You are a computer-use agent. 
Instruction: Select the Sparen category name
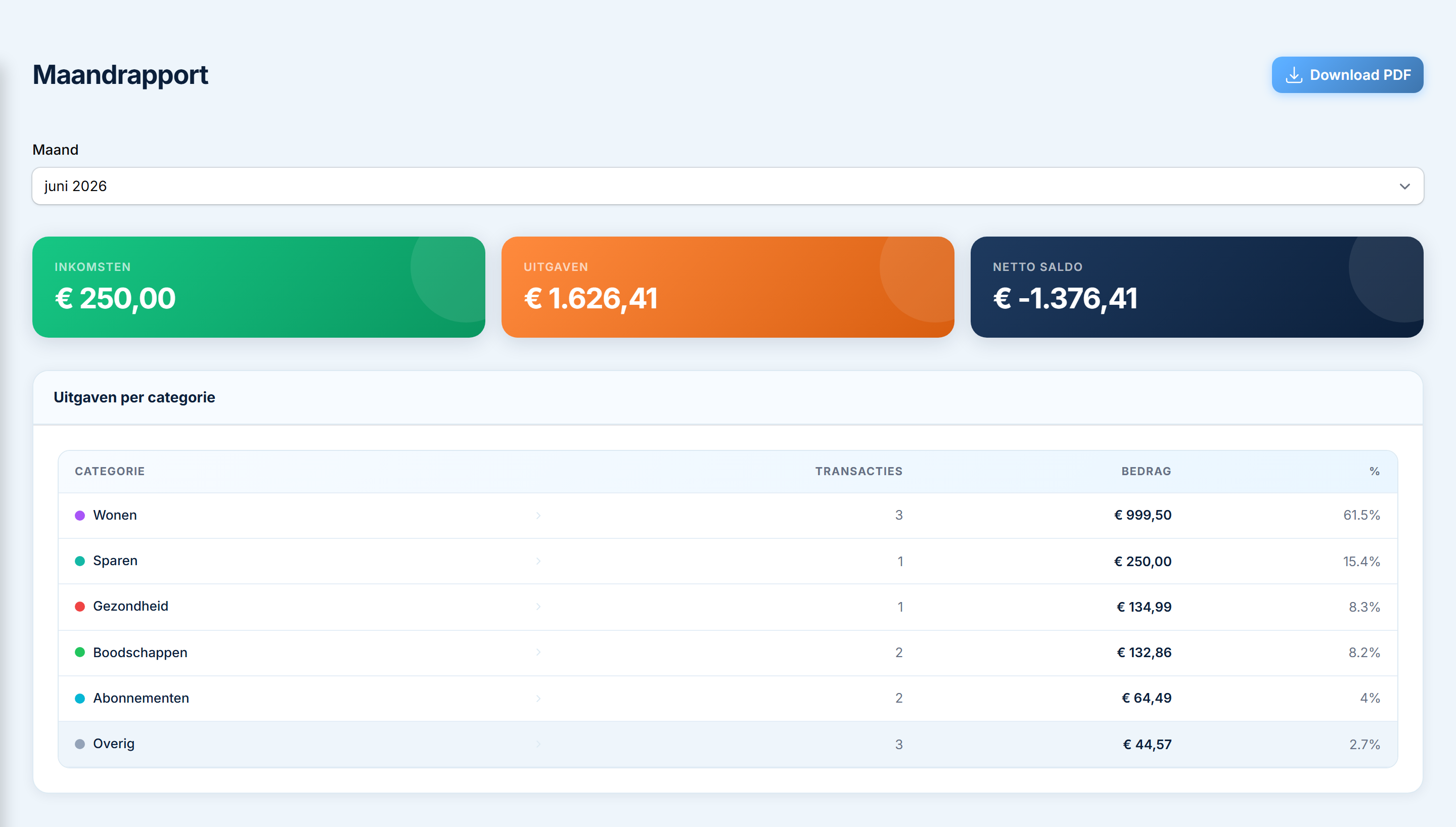coord(115,561)
